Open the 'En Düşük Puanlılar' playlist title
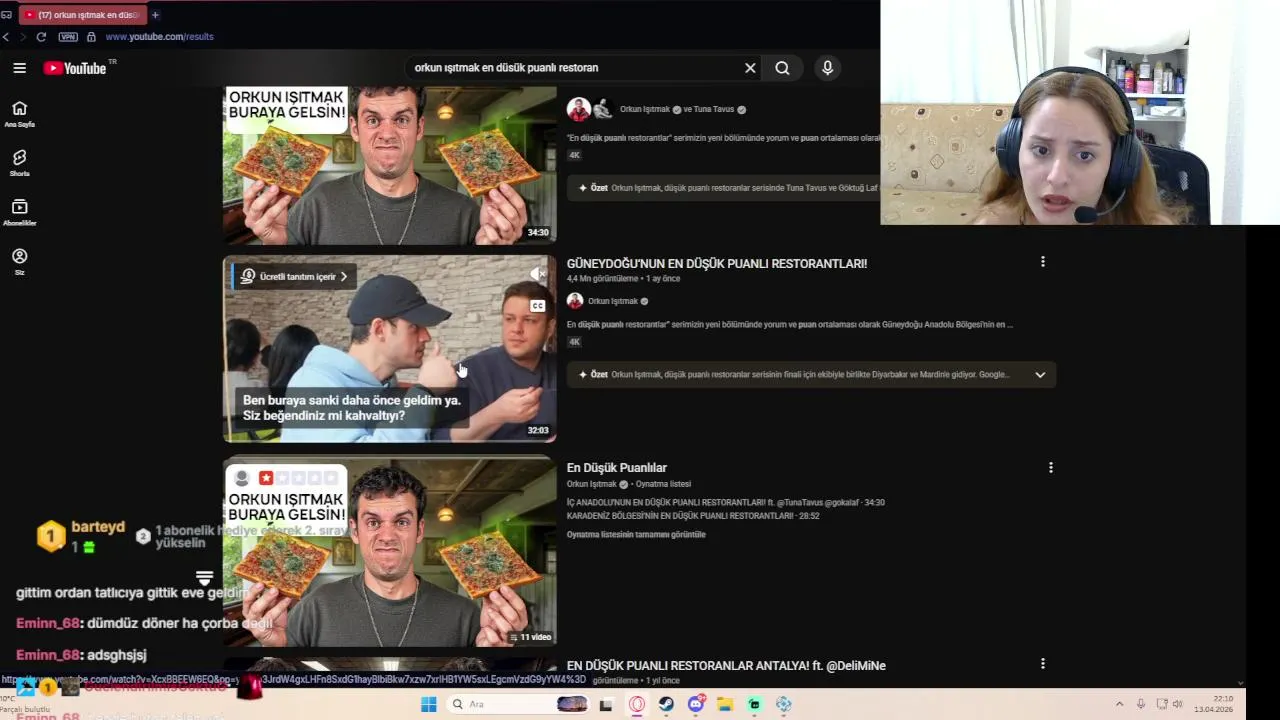Screen dimensions: 1280x720 (x=617, y=468)
